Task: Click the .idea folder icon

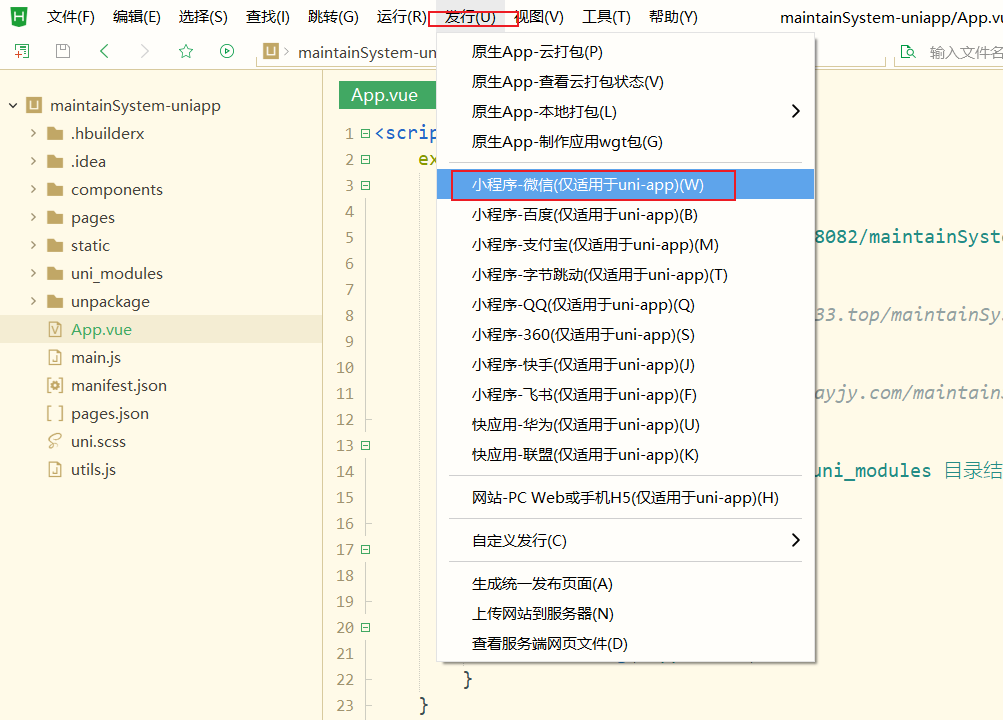Action: [56, 161]
